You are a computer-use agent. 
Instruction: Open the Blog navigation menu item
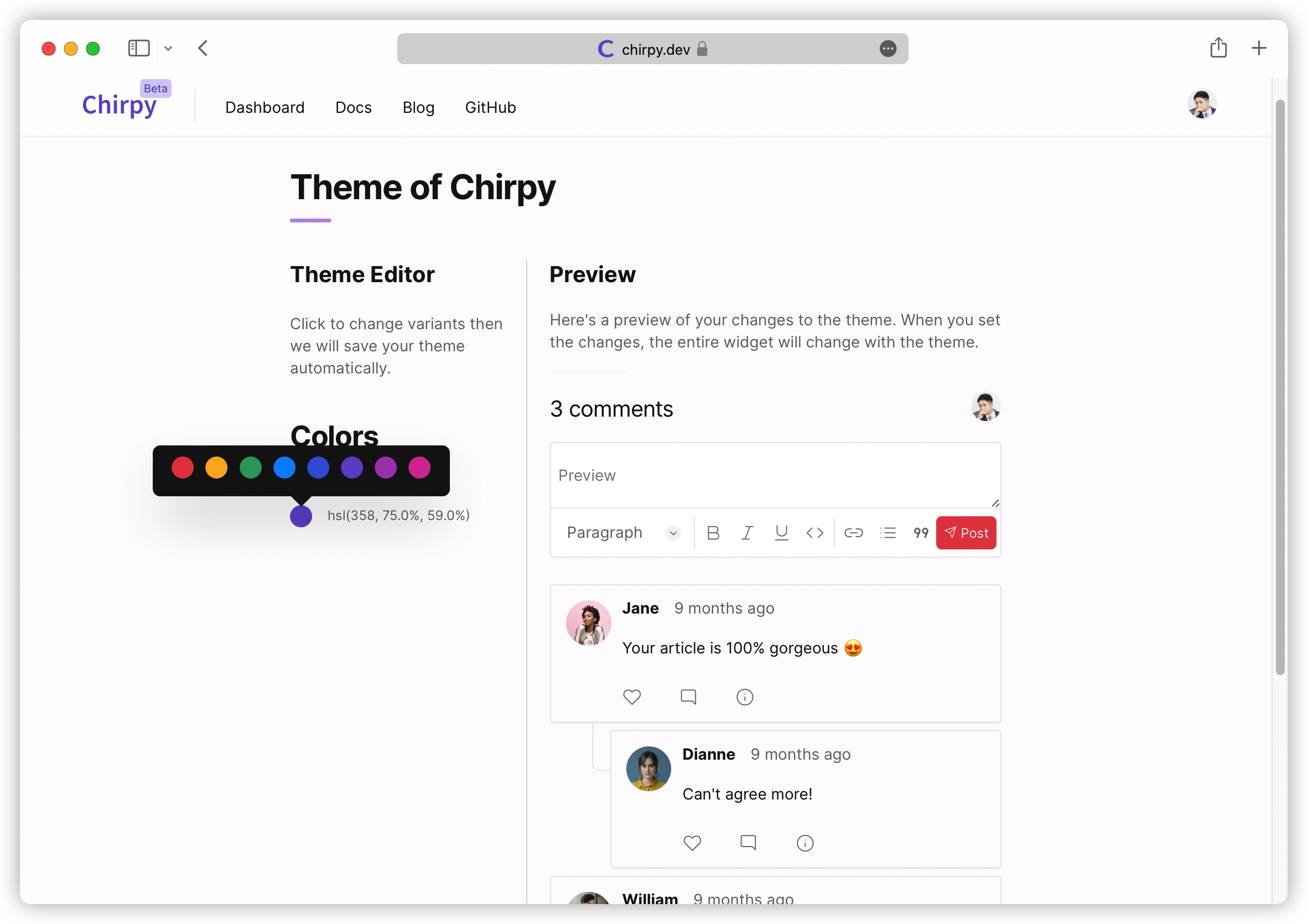point(418,107)
